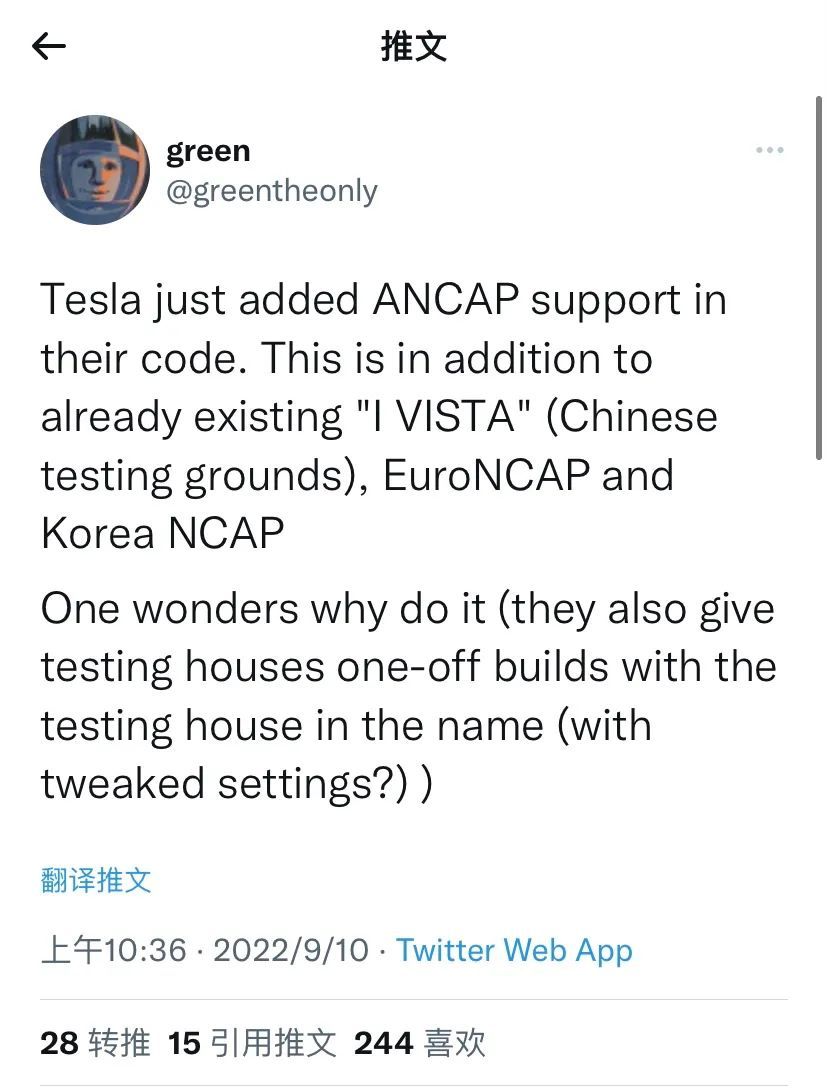
Task: Open the Twitter Web App source link
Action: pos(515,950)
